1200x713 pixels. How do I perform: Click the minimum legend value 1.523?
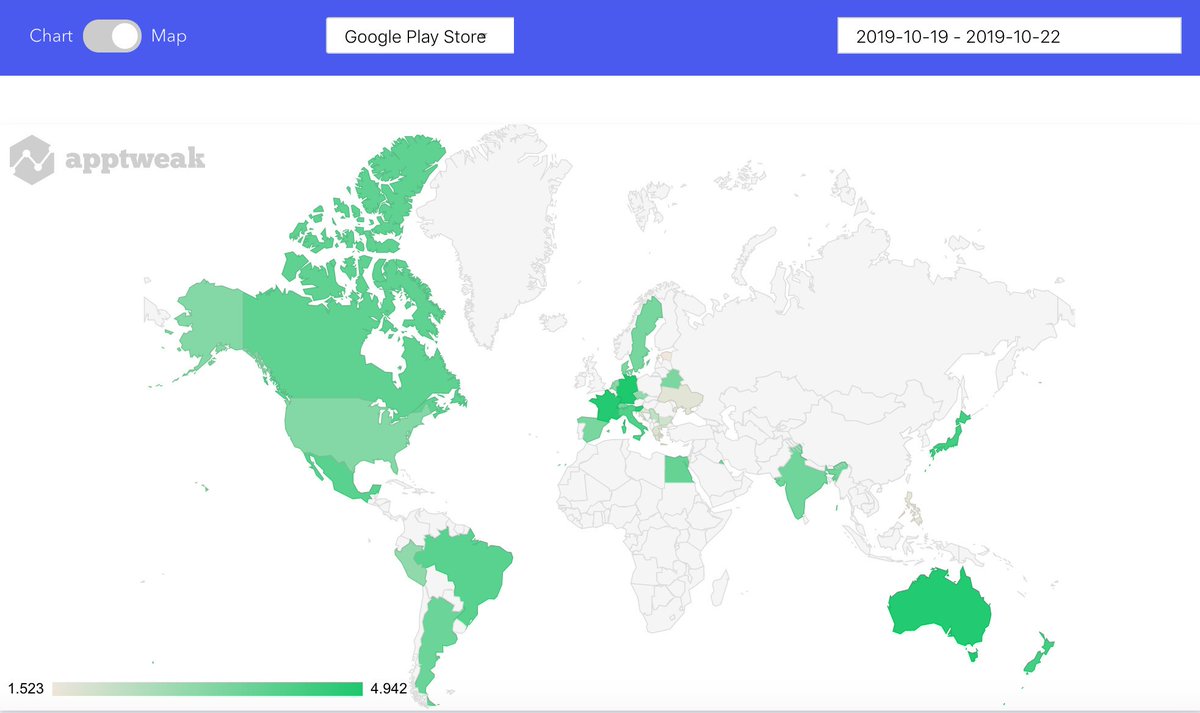pyautogui.click(x=25, y=688)
